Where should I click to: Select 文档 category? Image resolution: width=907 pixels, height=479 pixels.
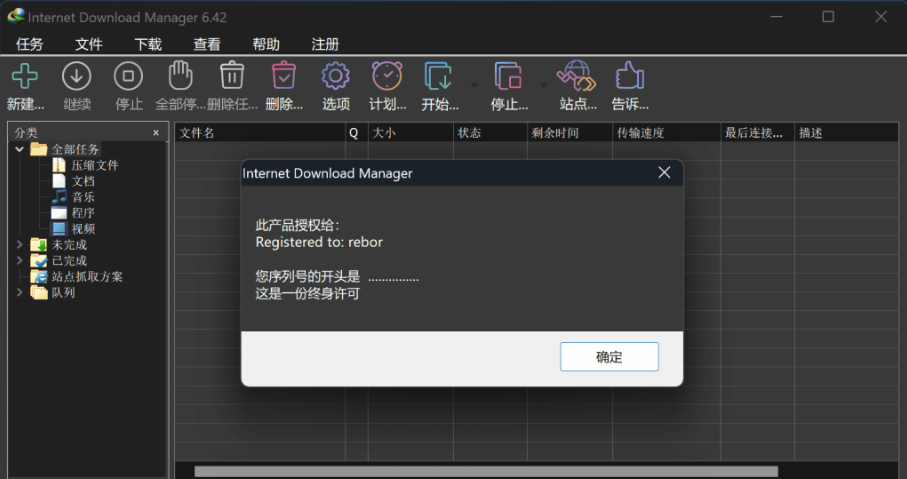[83, 181]
